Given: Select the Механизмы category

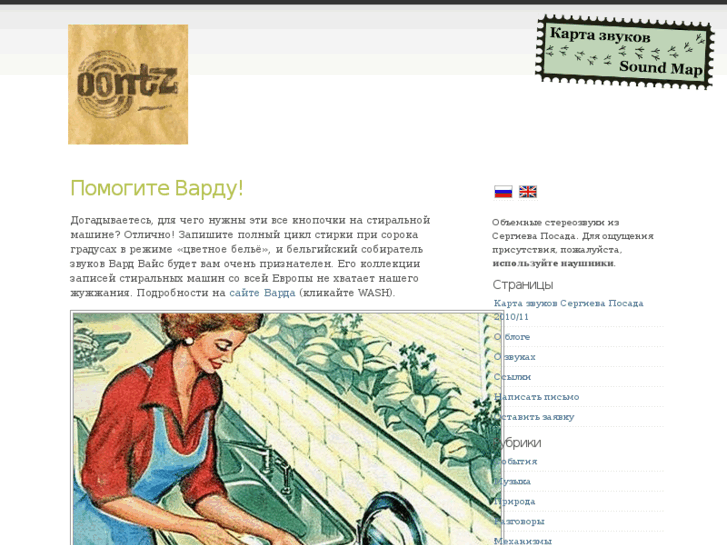Looking at the screenshot, I should (523, 541).
